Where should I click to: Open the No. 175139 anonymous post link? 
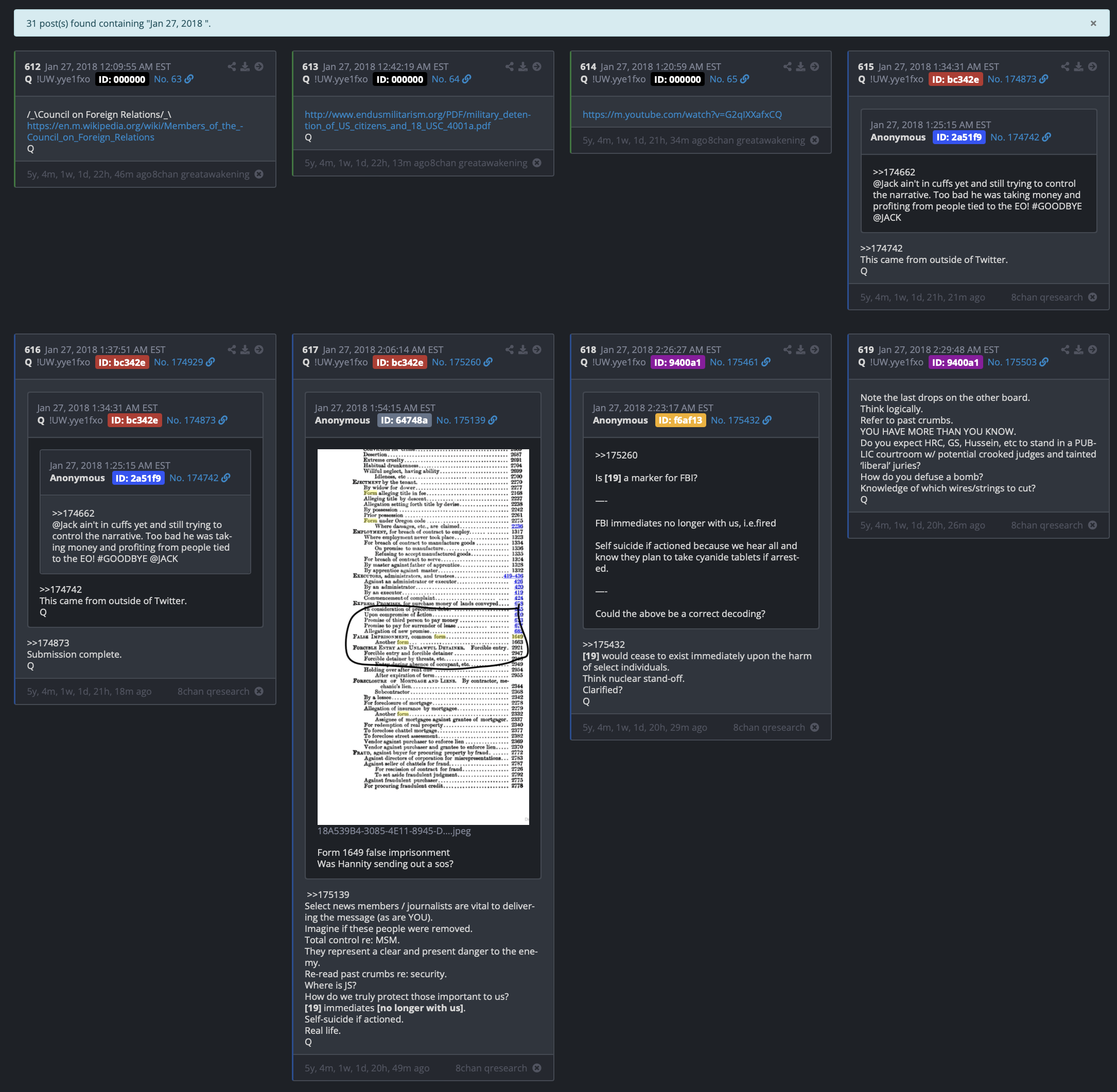(466, 420)
